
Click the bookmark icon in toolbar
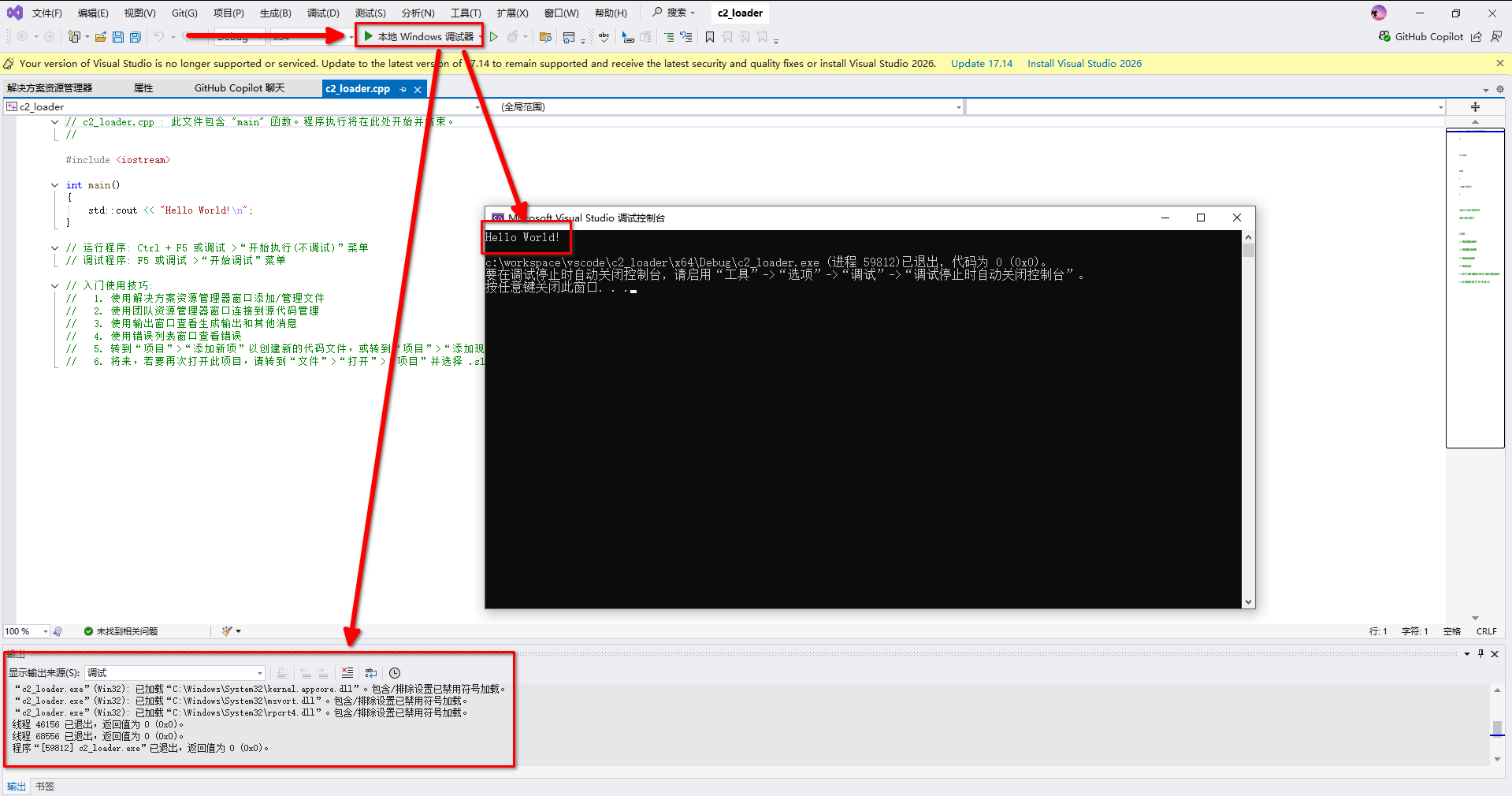(x=710, y=37)
